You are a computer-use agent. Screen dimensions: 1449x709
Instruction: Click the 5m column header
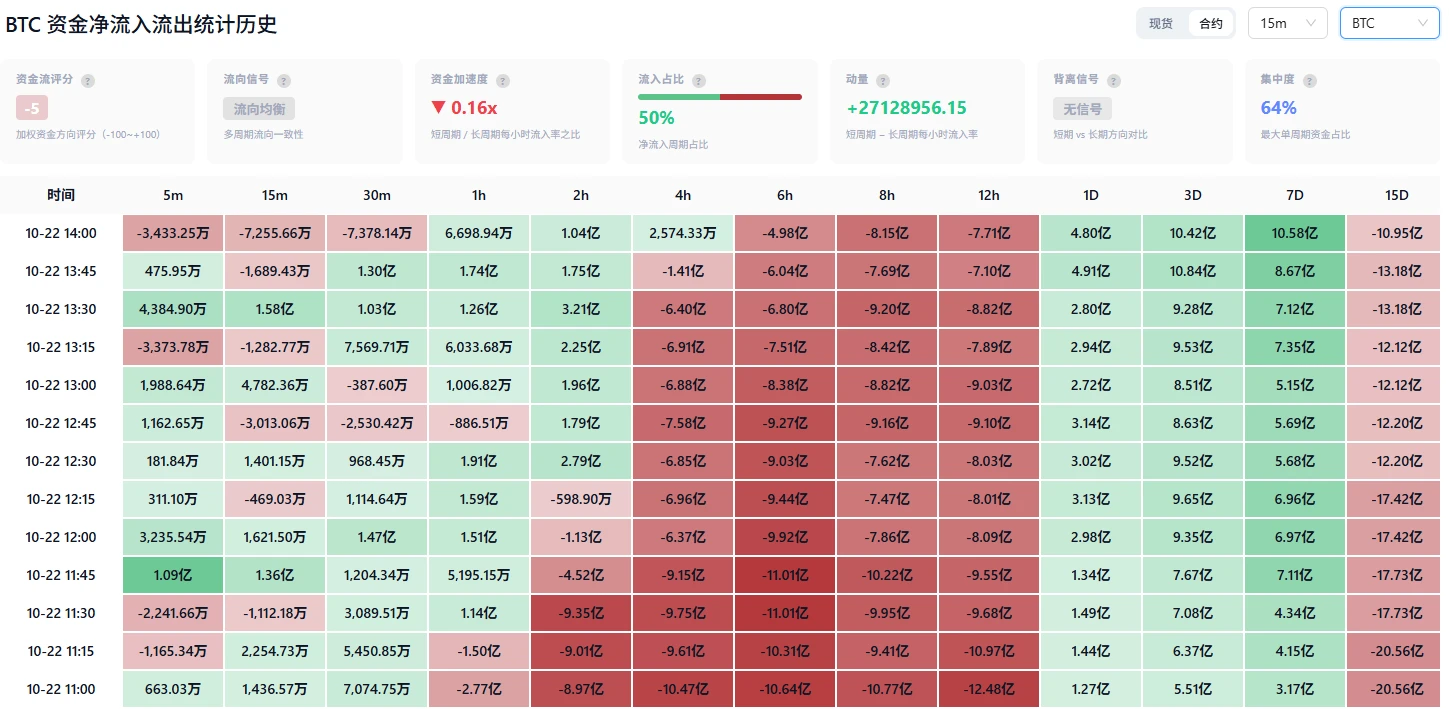pos(173,195)
